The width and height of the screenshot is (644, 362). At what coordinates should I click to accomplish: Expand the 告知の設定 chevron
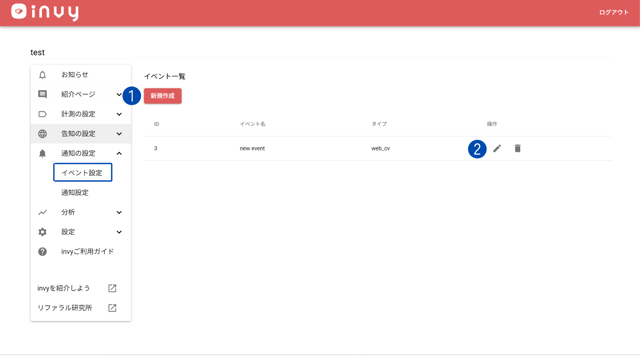click(x=119, y=134)
